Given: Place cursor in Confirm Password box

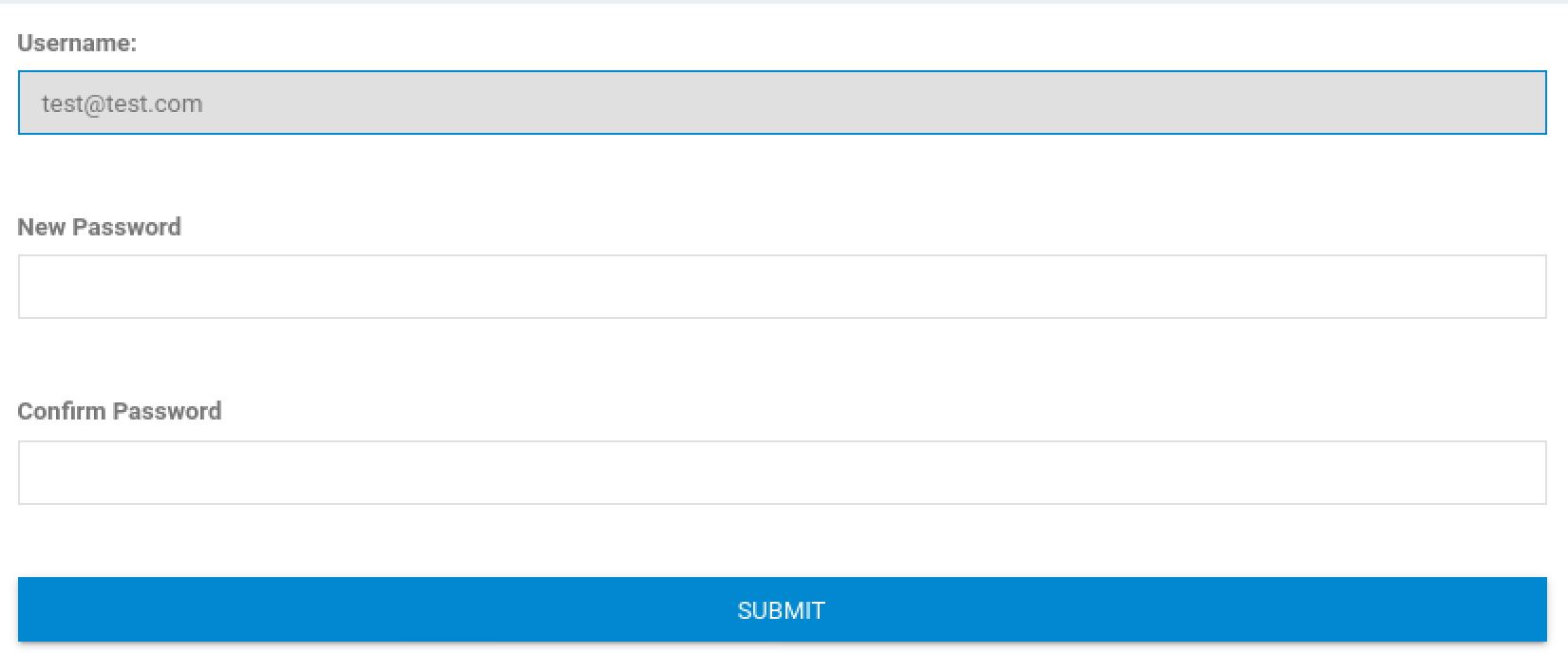Looking at the screenshot, I should pos(782,473).
